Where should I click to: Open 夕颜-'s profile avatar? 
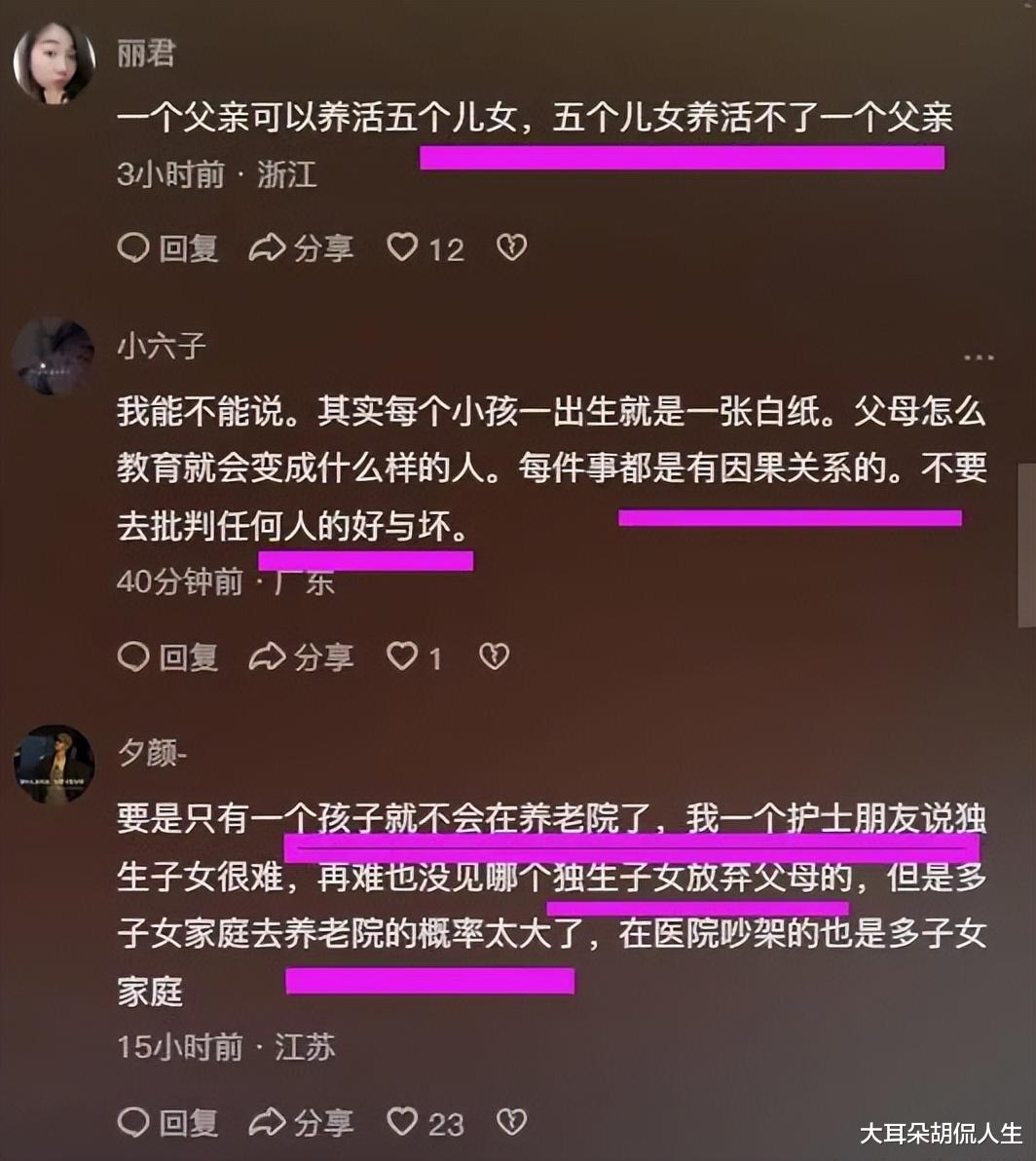click(x=54, y=765)
